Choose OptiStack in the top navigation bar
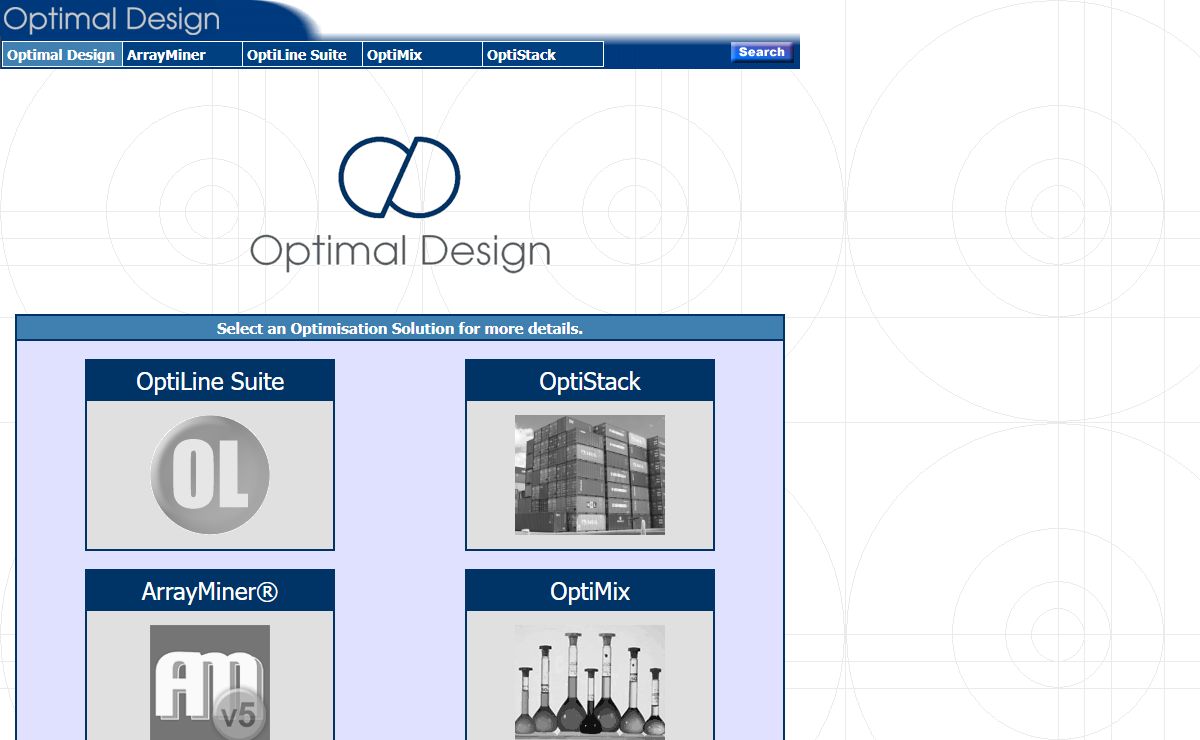Image resolution: width=1200 pixels, height=740 pixels. [x=521, y=55]
